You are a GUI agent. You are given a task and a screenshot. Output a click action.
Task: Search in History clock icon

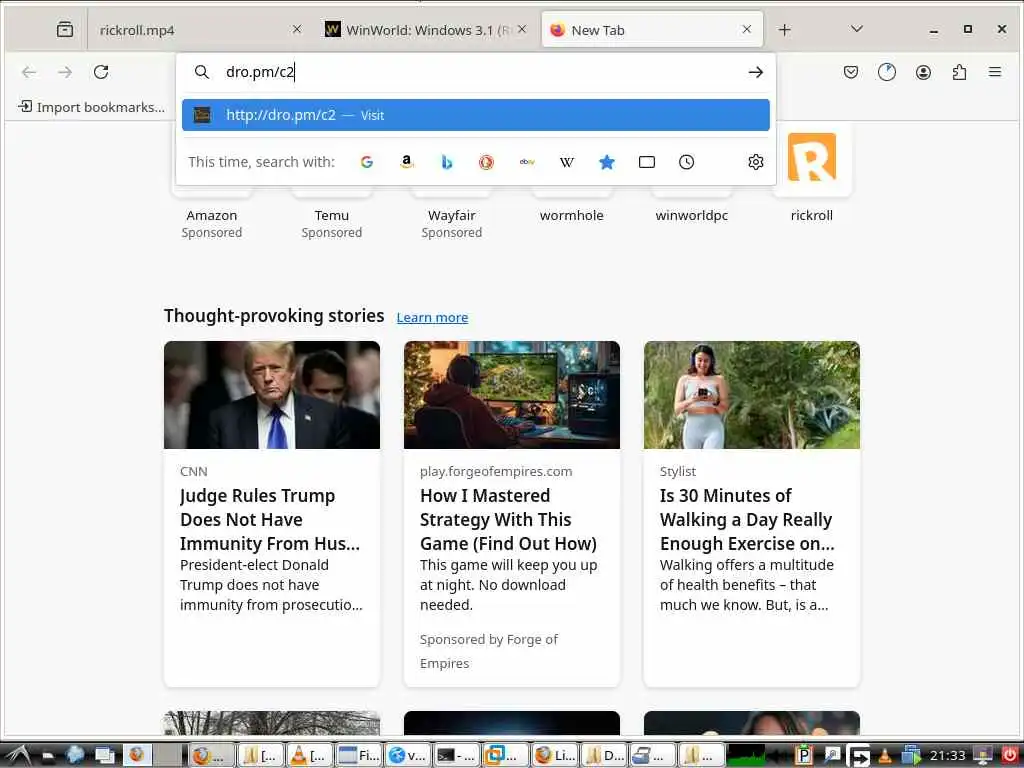[686, 162]
